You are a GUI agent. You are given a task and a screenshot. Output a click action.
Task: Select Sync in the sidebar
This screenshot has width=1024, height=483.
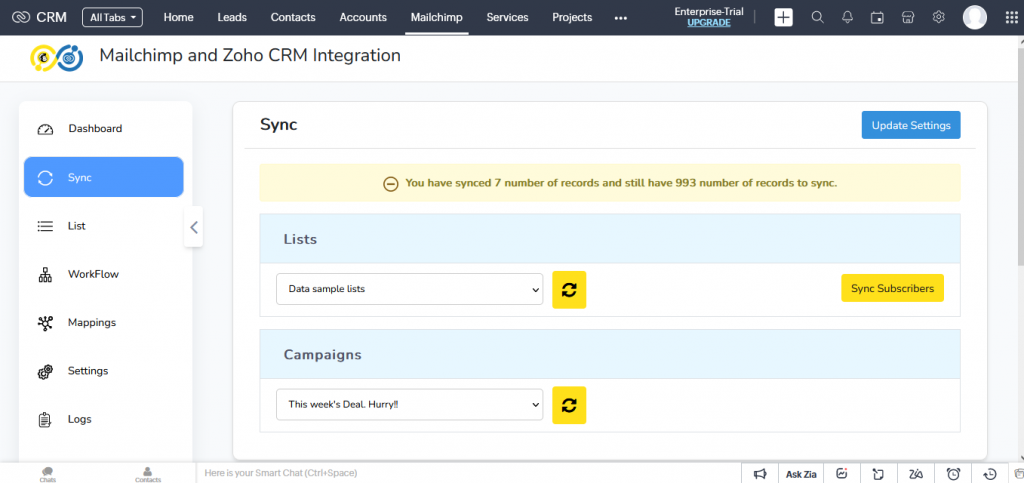(x=103, y=177)
